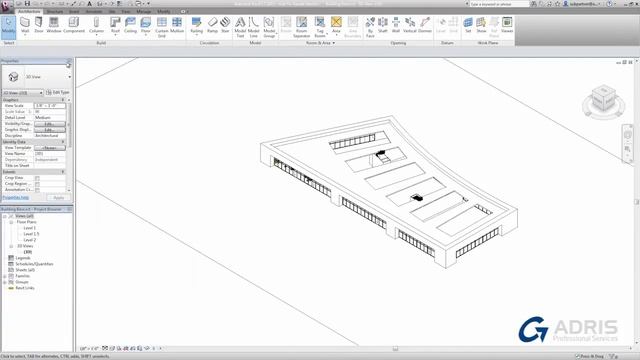Switch to the Architecture ribbon tab
Screen dimensions: 640x360
click(29, 11)
